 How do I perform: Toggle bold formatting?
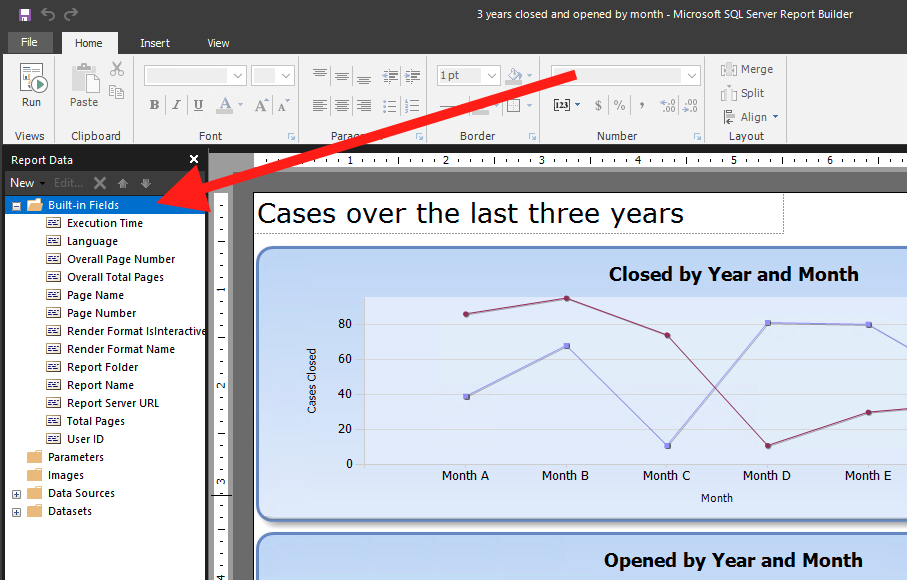(x=154, y=105)
